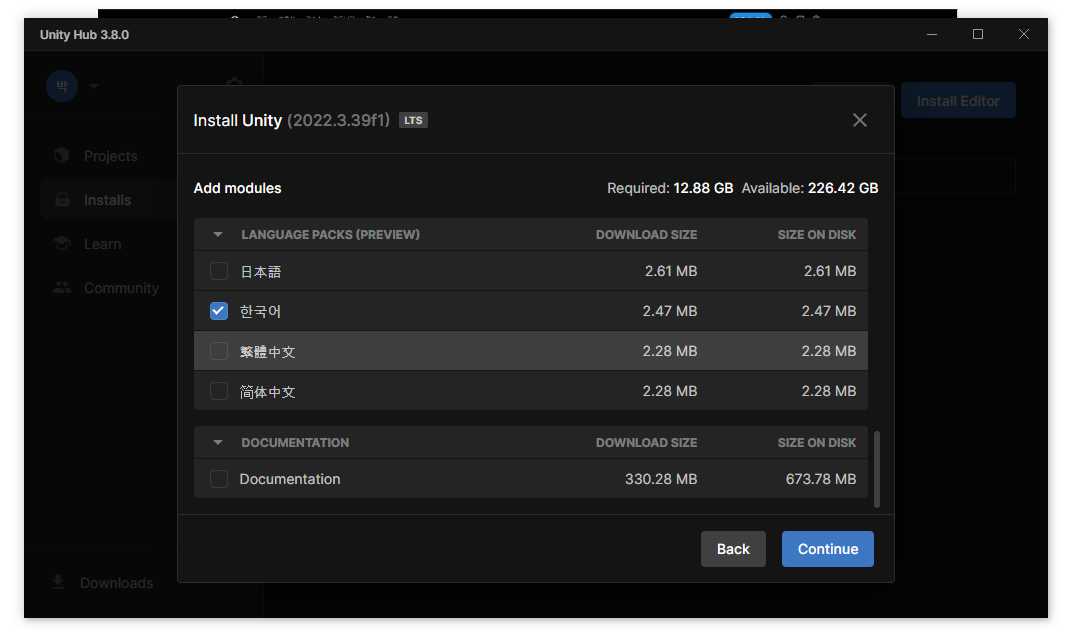Minimize the Unity Hub window
Viewport: 1069px width, 632px height.
point(932,34)
